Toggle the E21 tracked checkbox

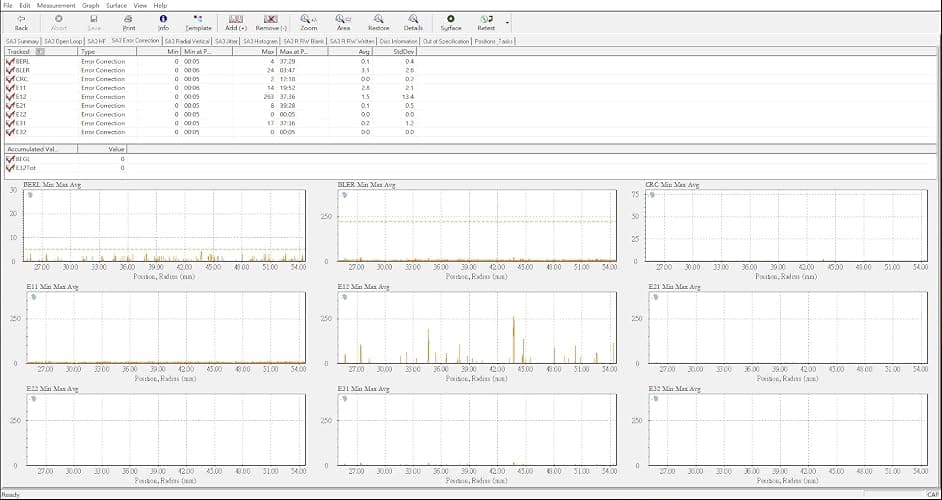pos(10,106)
